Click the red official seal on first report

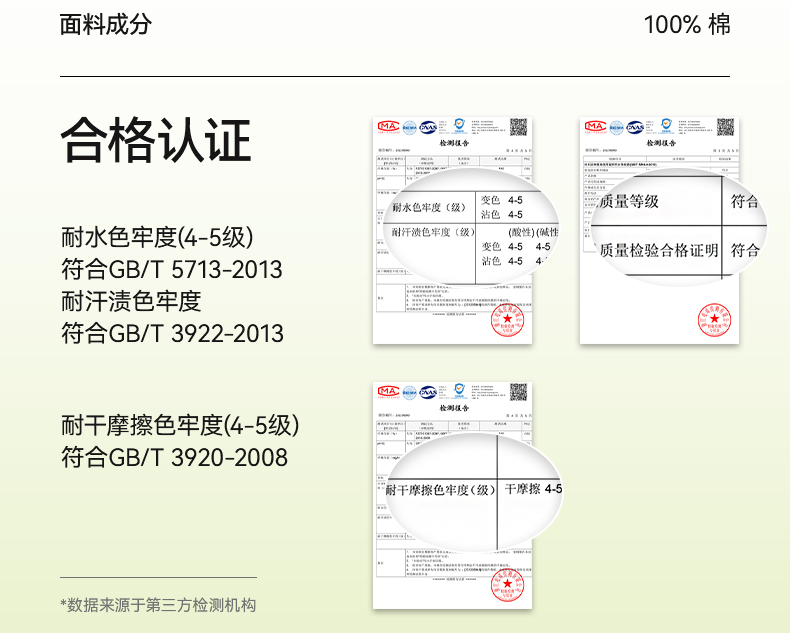pos(507,320)
